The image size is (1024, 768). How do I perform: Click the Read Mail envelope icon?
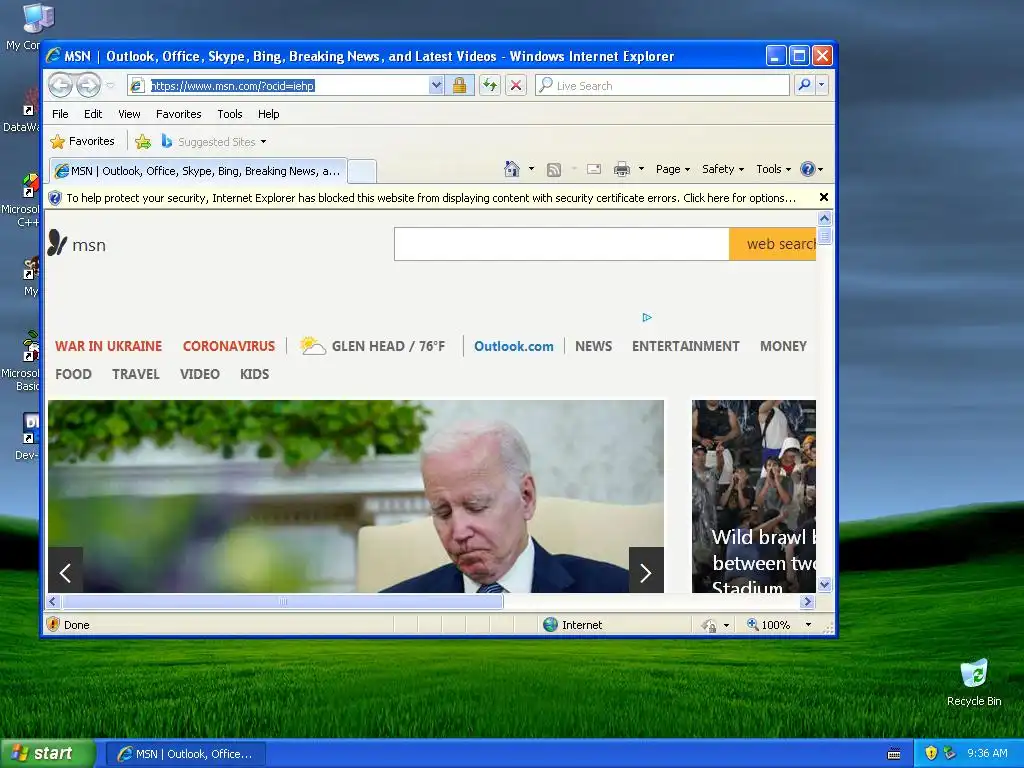(x=594, y=169)
